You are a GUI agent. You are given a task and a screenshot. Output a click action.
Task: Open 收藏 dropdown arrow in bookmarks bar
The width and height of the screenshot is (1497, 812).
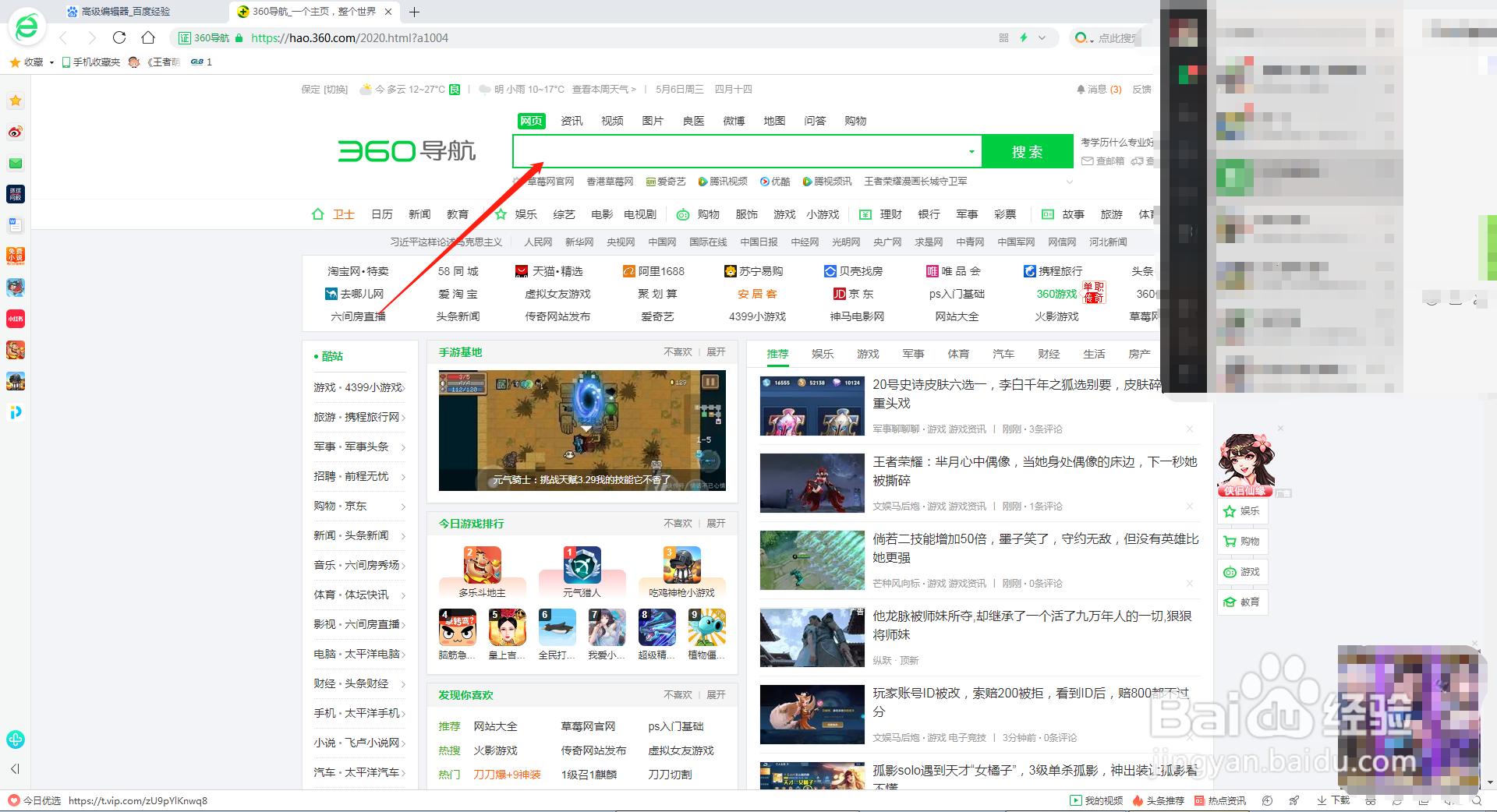pyautogui.click(x=51, y=62)
